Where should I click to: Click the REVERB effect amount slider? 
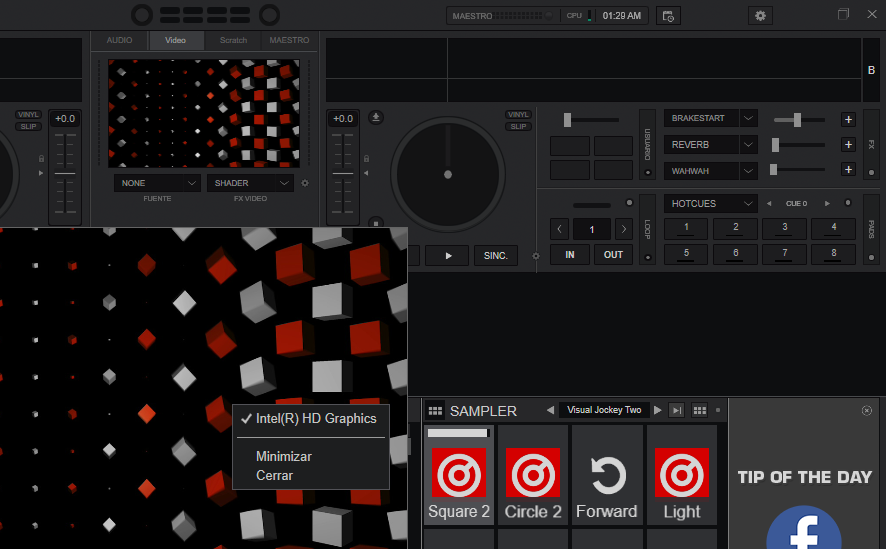798,145
